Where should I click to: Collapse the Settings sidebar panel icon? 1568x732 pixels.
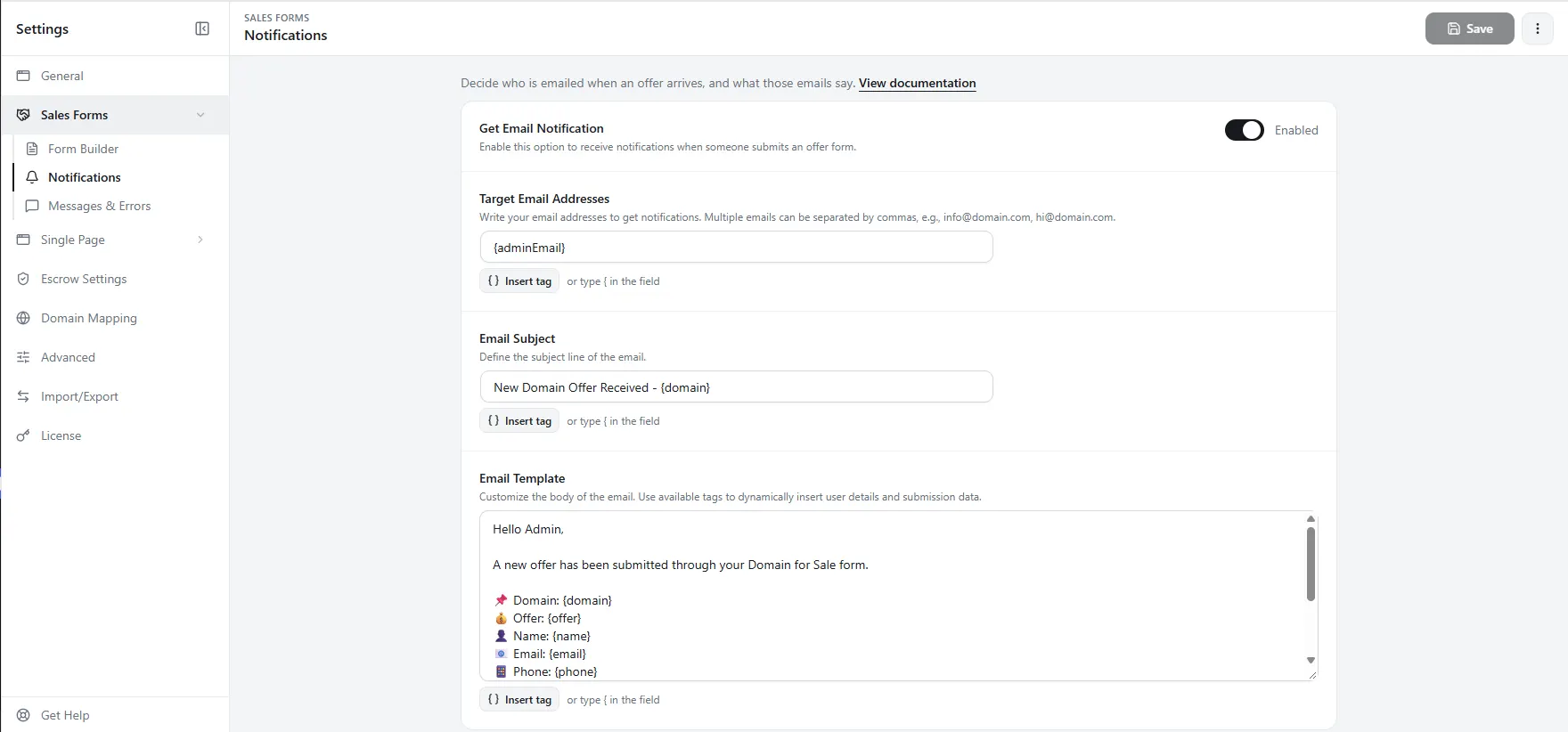tap(202, 28)
